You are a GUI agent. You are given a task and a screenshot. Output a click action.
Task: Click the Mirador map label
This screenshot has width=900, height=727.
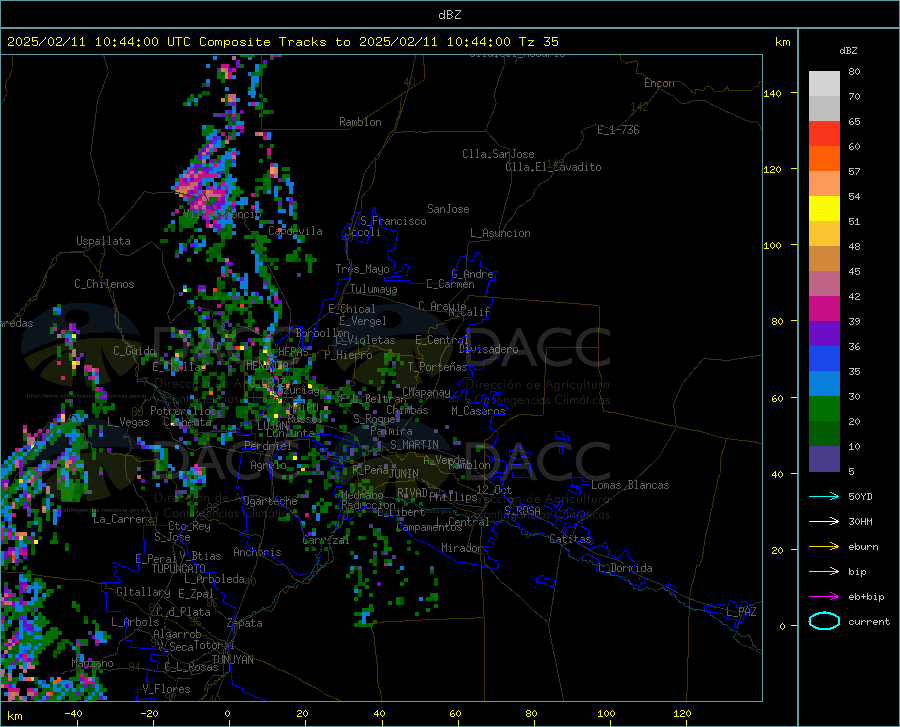462,548
